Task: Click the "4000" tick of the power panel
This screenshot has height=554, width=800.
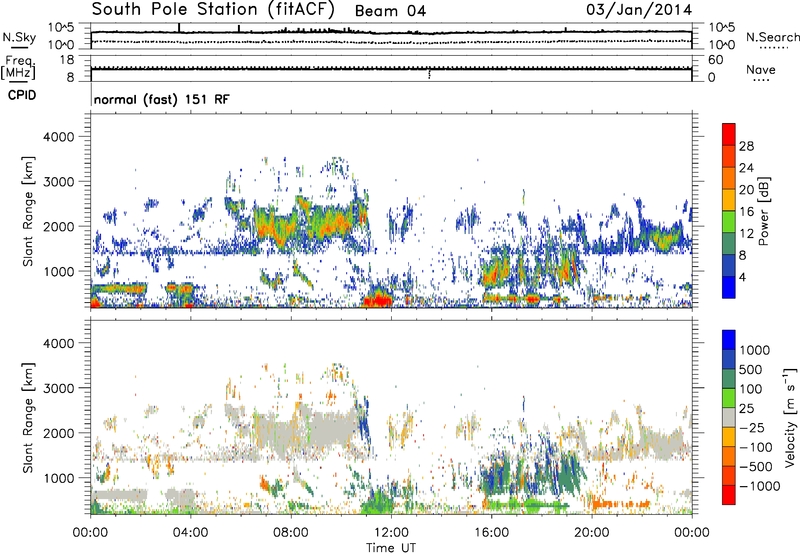Action: point(58,137)
